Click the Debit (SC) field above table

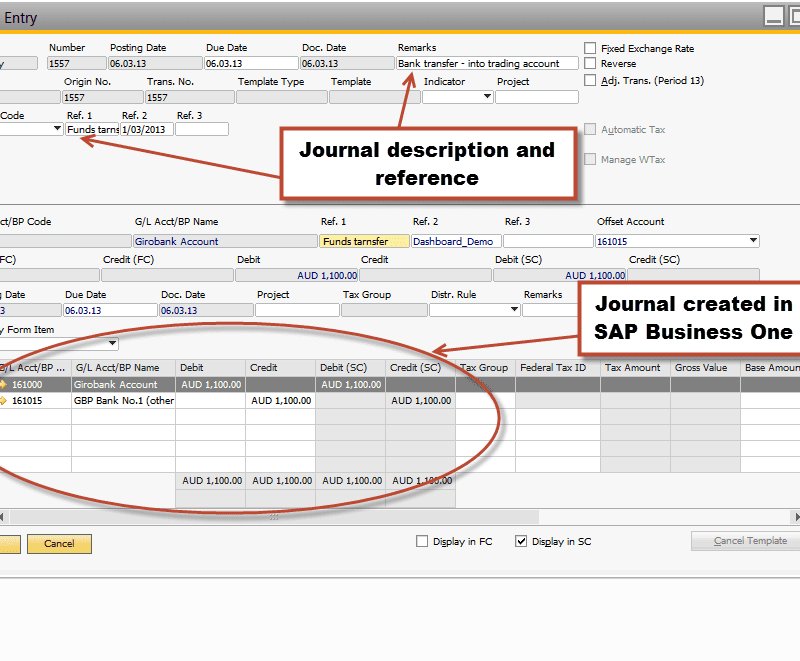560,275
